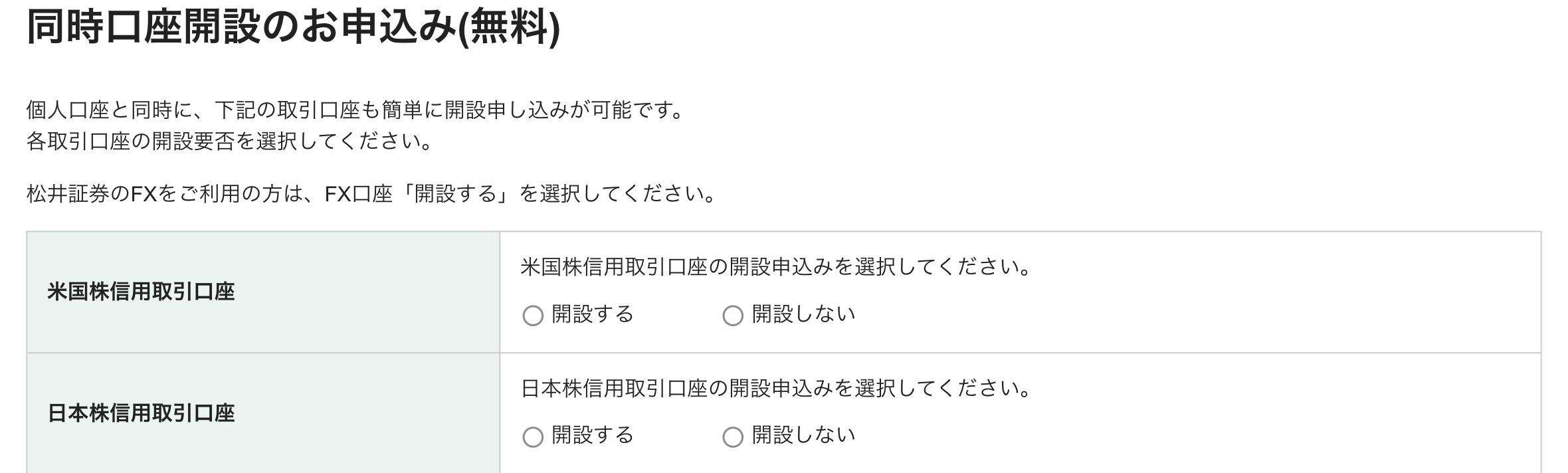Screen dimensions: 1568x473
Task: Click the 簡単に開設申し込みが可能です phrase
Action: (x=532, y=110)
